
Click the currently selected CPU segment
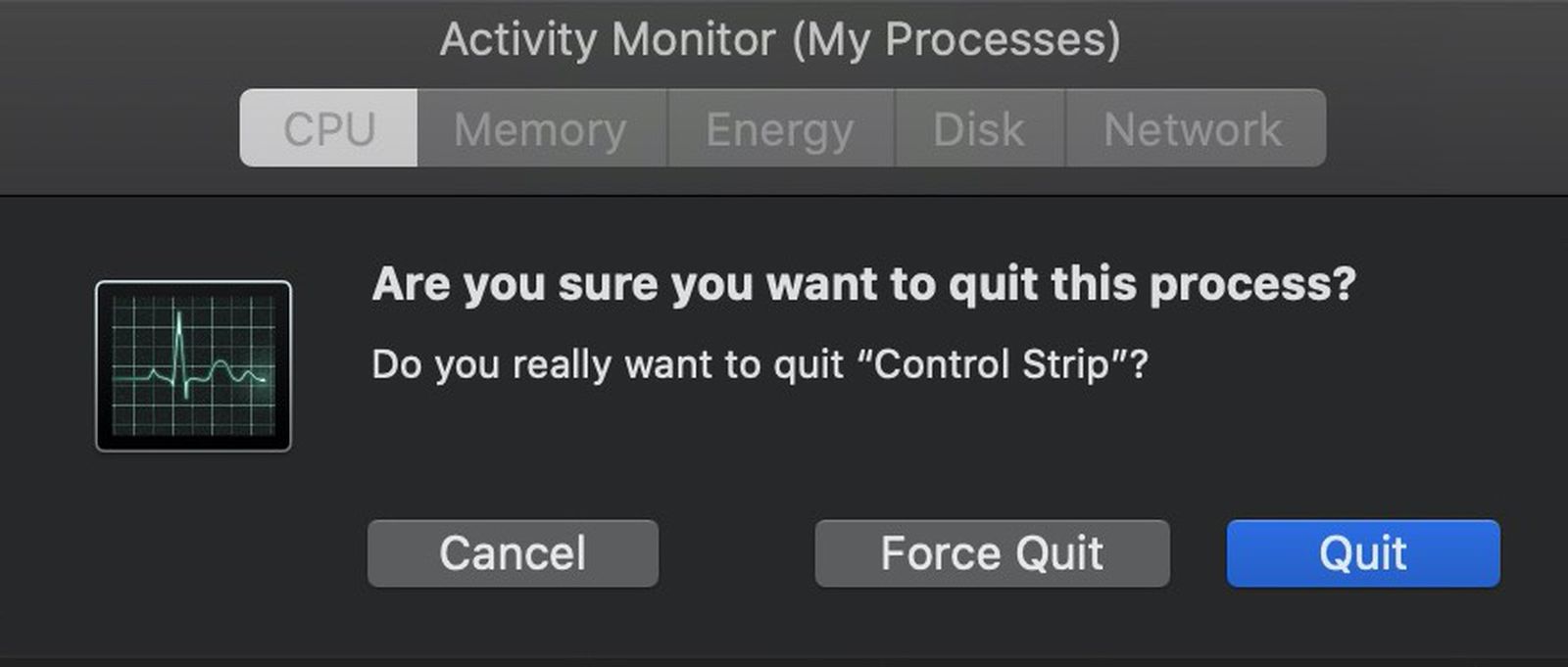point(327,127)
